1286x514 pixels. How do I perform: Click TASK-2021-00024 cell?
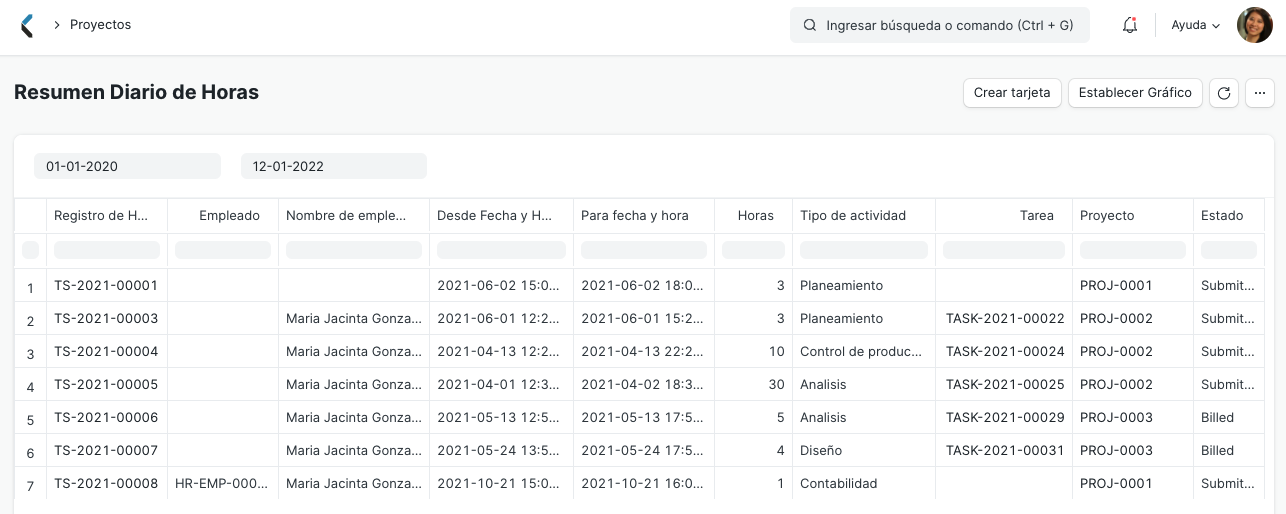1004,351
